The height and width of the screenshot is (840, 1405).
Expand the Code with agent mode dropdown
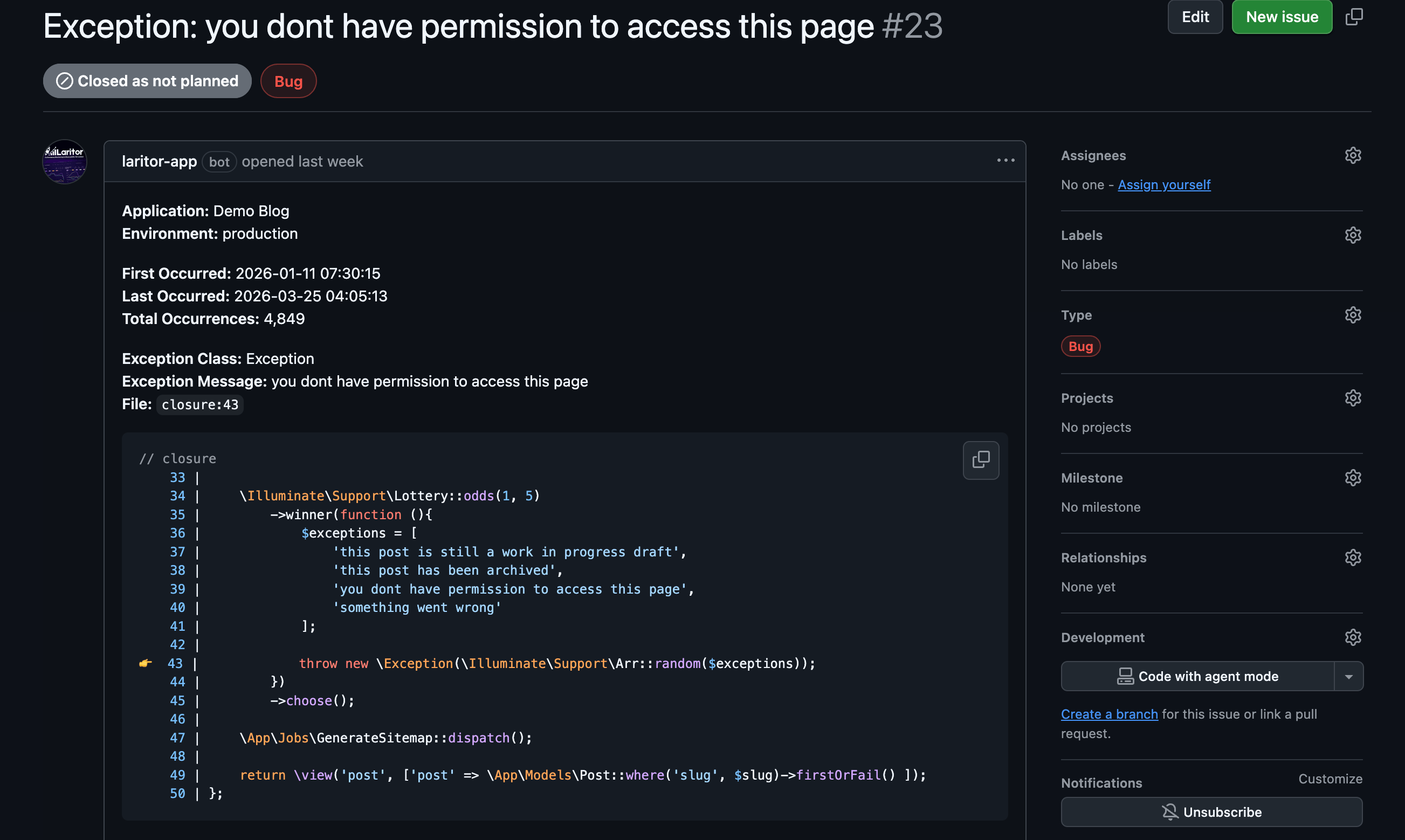point(1350,676)
